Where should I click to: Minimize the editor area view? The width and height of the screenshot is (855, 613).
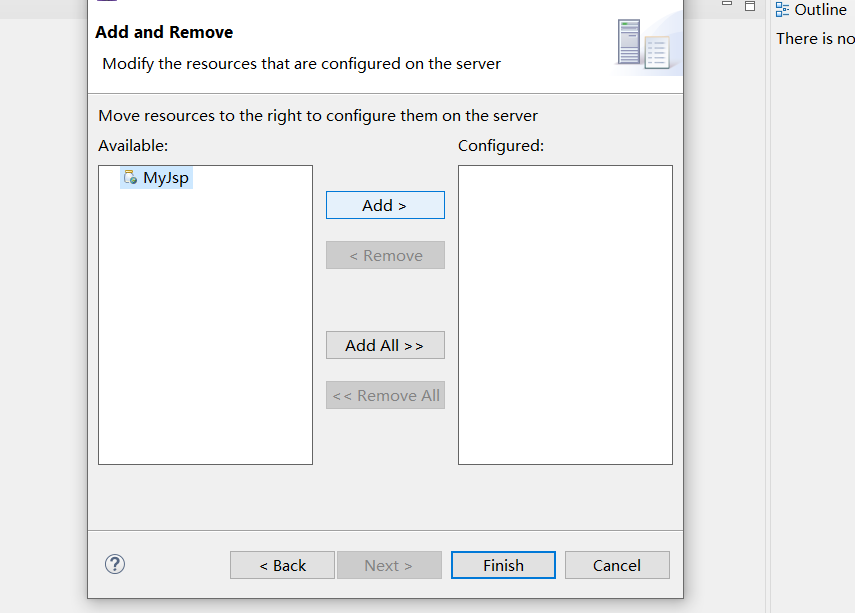(x=726, y=4)
